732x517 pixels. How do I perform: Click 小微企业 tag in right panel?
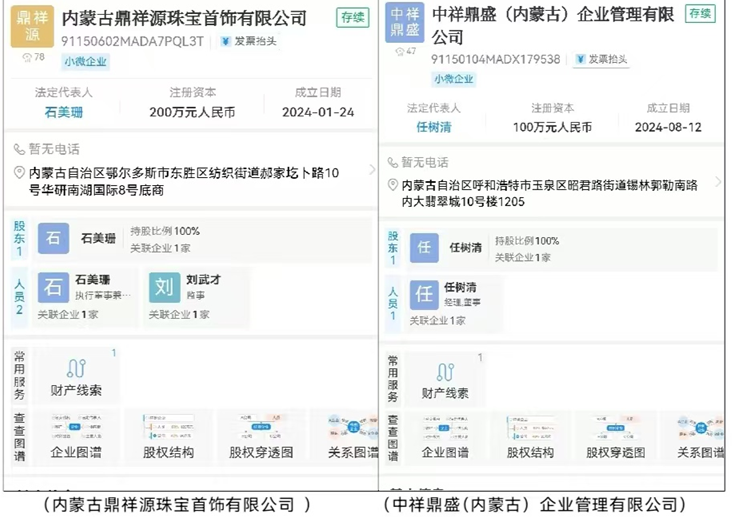(454, 79)
